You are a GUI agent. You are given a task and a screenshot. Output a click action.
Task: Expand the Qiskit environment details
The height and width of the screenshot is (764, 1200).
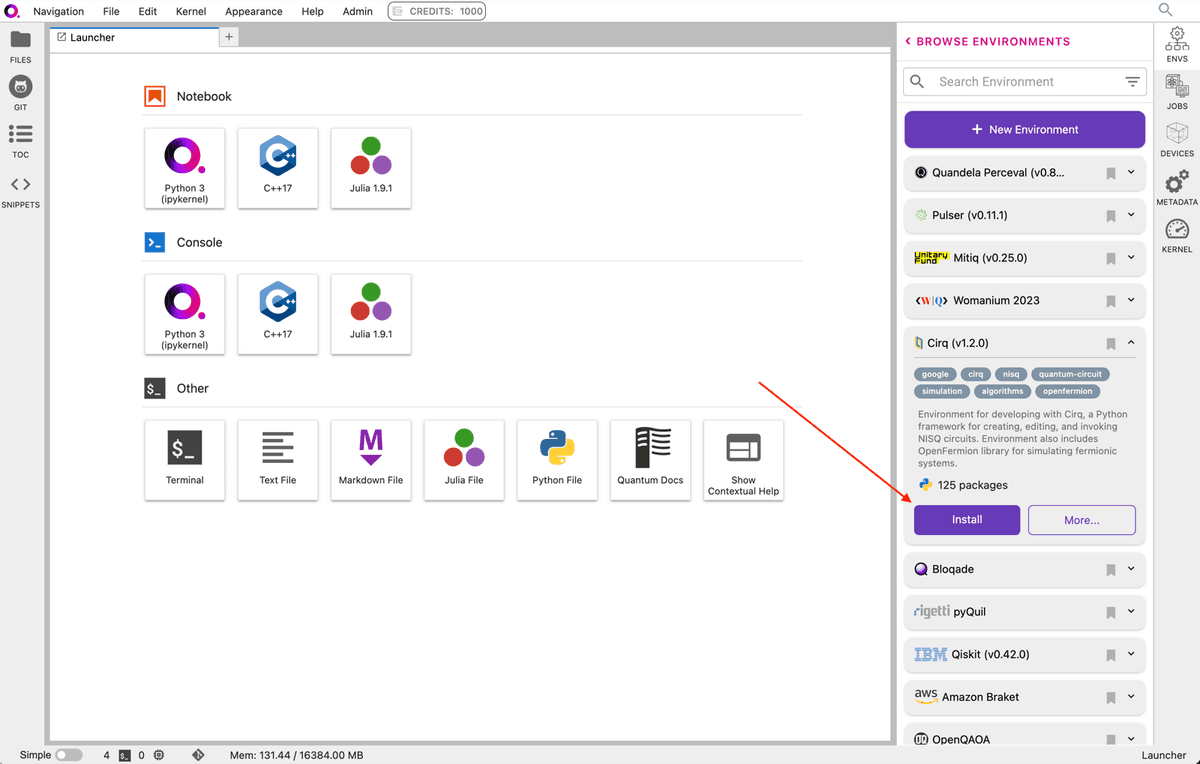click(x=1131, y=654)
